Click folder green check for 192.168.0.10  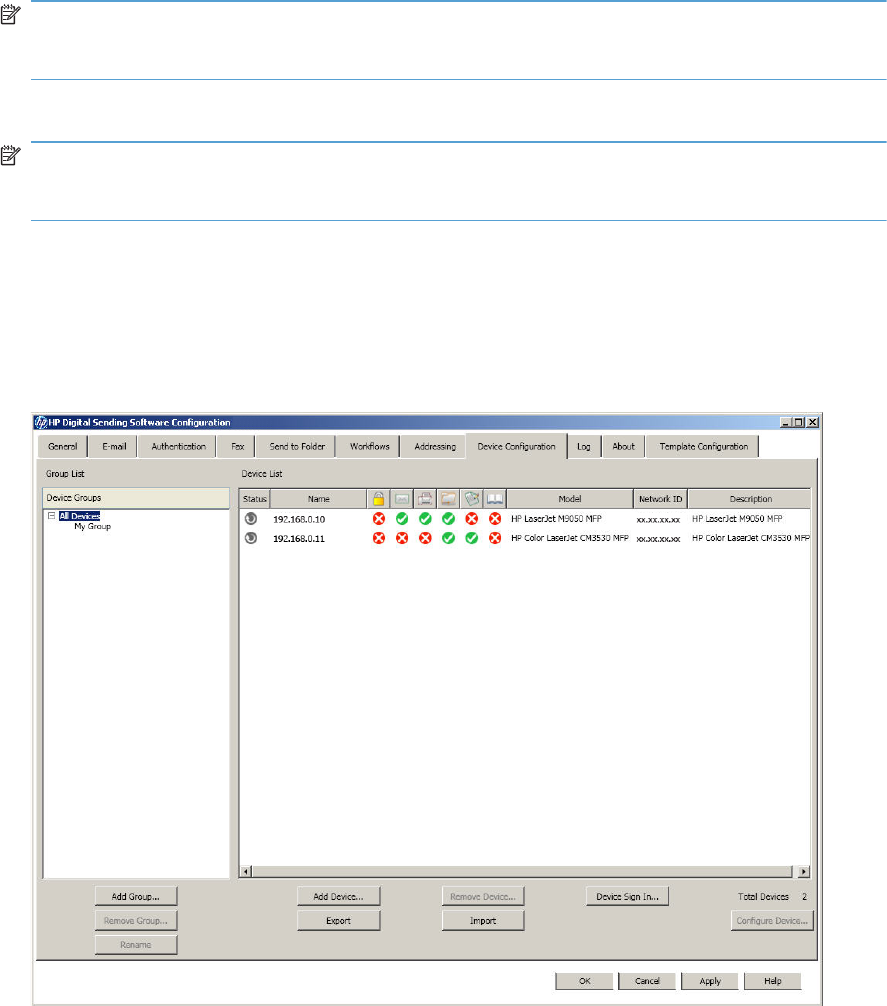click(448, 518)
